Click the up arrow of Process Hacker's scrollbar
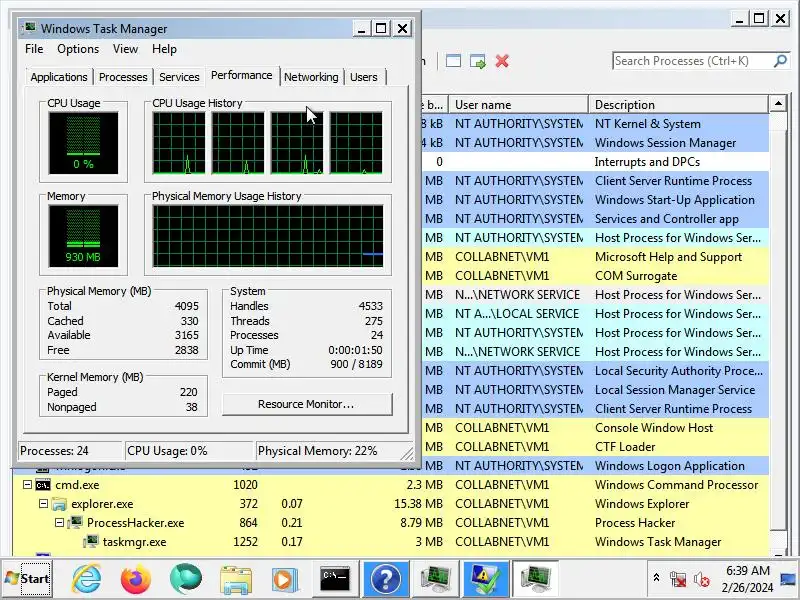The width and height of the screenshot is (800, 600). [778, 104]
